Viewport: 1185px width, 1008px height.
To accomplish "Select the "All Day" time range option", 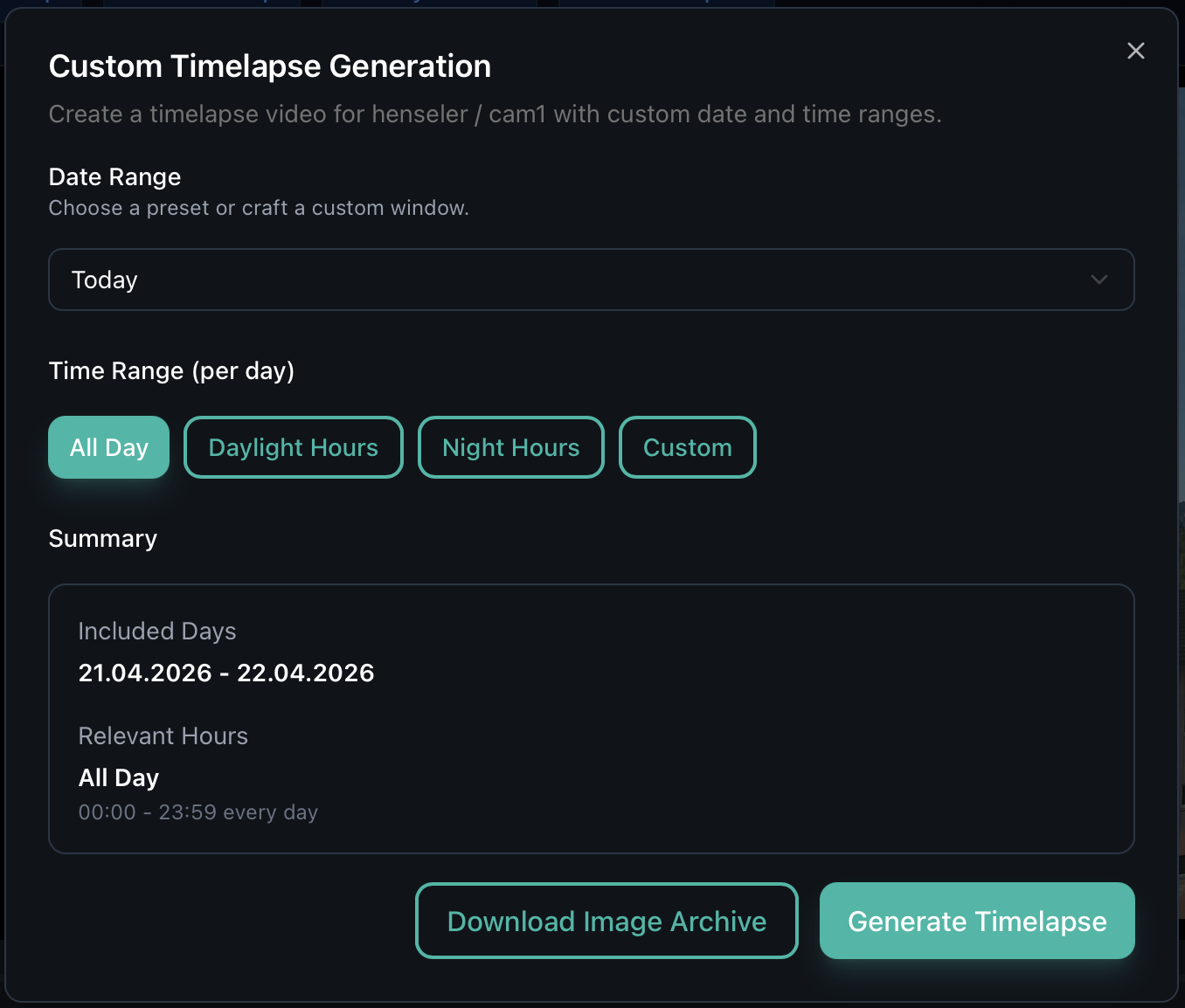I will click(108, 447).
